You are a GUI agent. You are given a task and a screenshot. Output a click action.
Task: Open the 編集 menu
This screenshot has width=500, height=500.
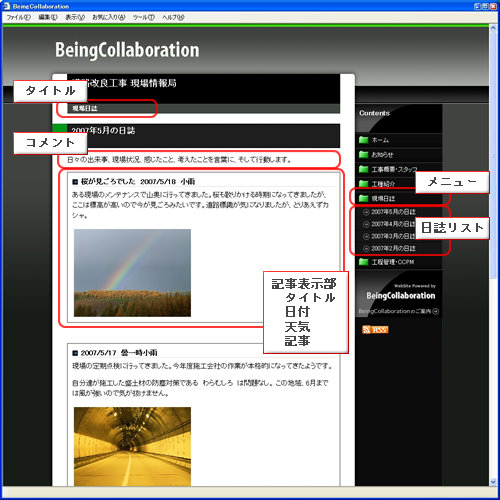(x=48, y=17)
